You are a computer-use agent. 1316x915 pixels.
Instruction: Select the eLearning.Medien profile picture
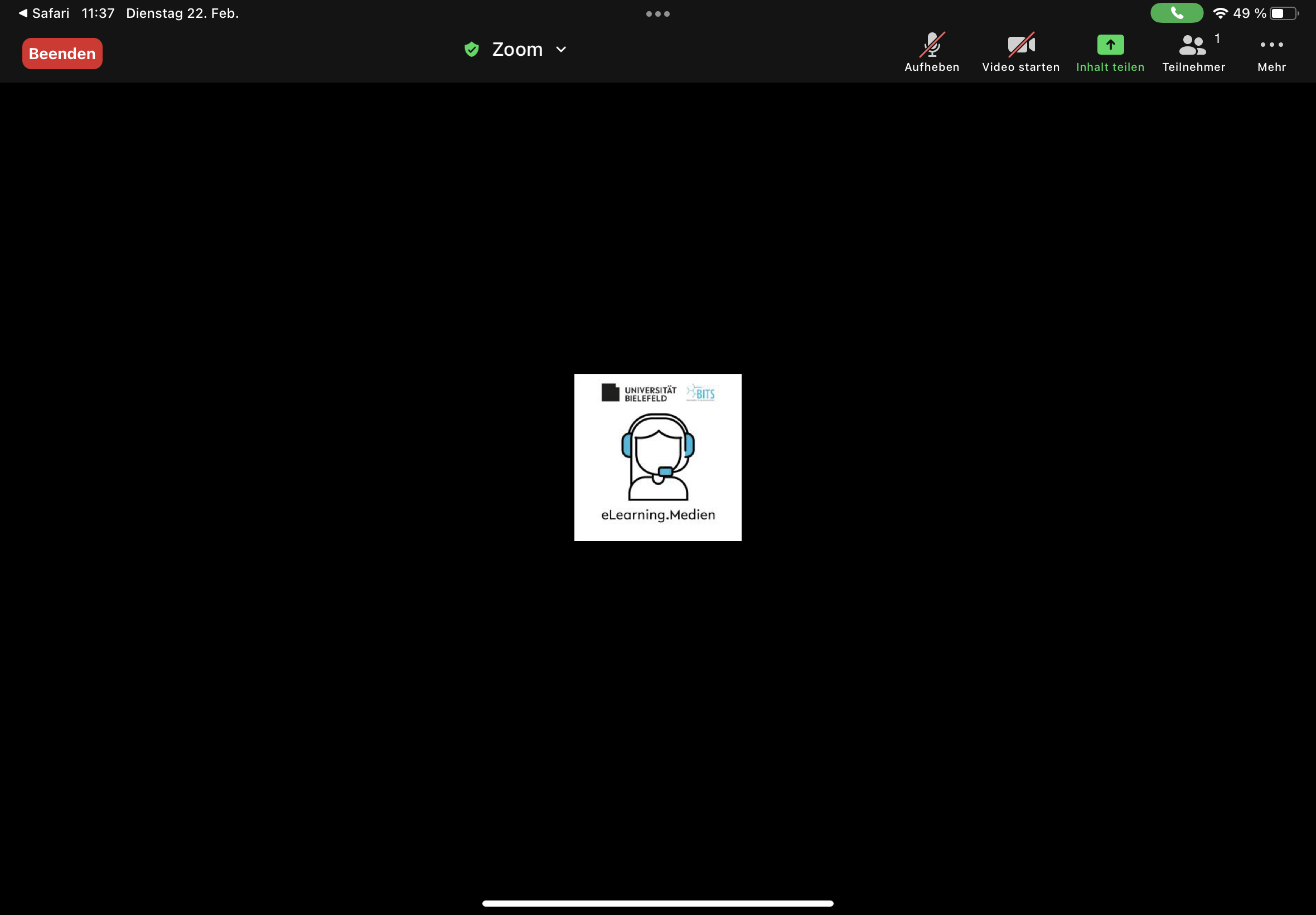point(657,458)
